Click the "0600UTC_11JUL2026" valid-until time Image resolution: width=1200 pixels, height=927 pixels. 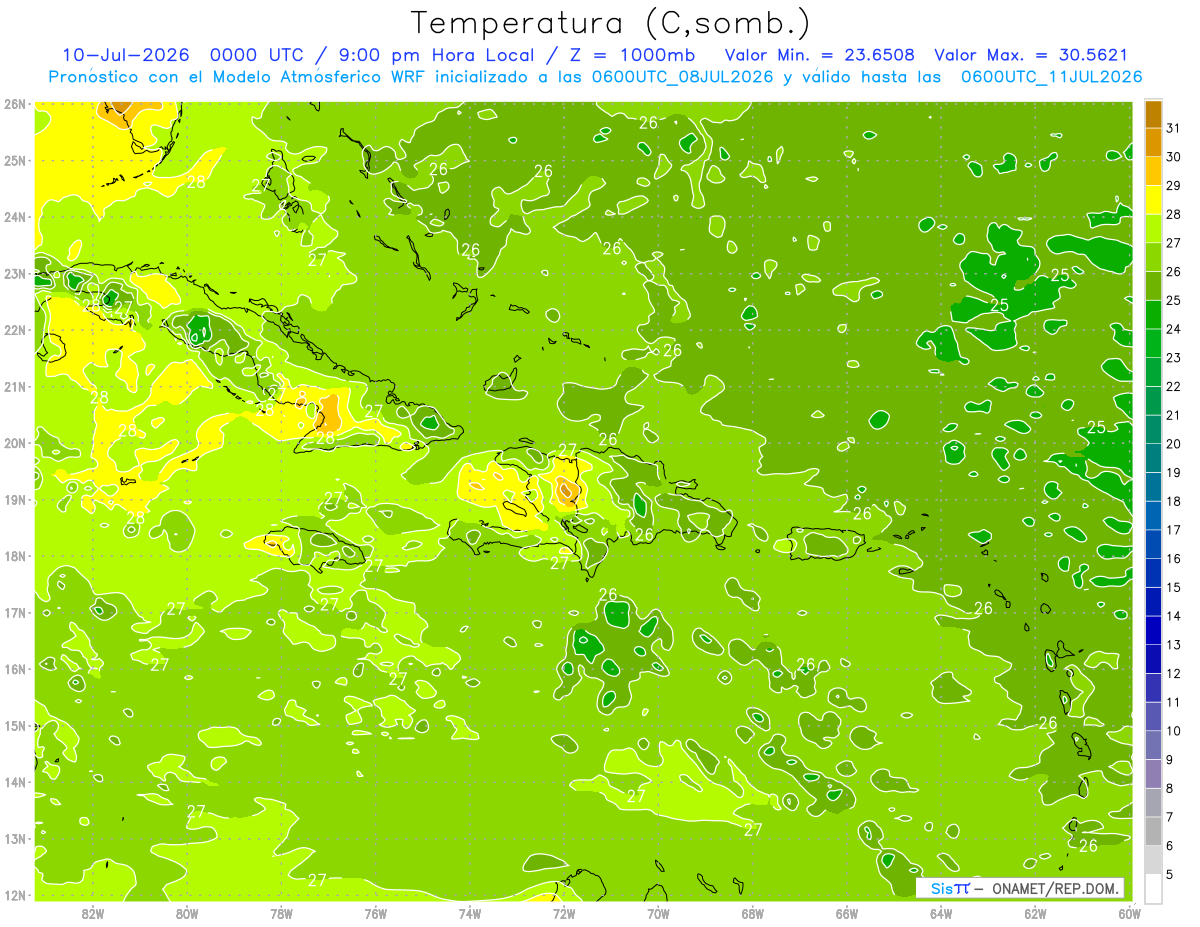(x=1051, y=77)
